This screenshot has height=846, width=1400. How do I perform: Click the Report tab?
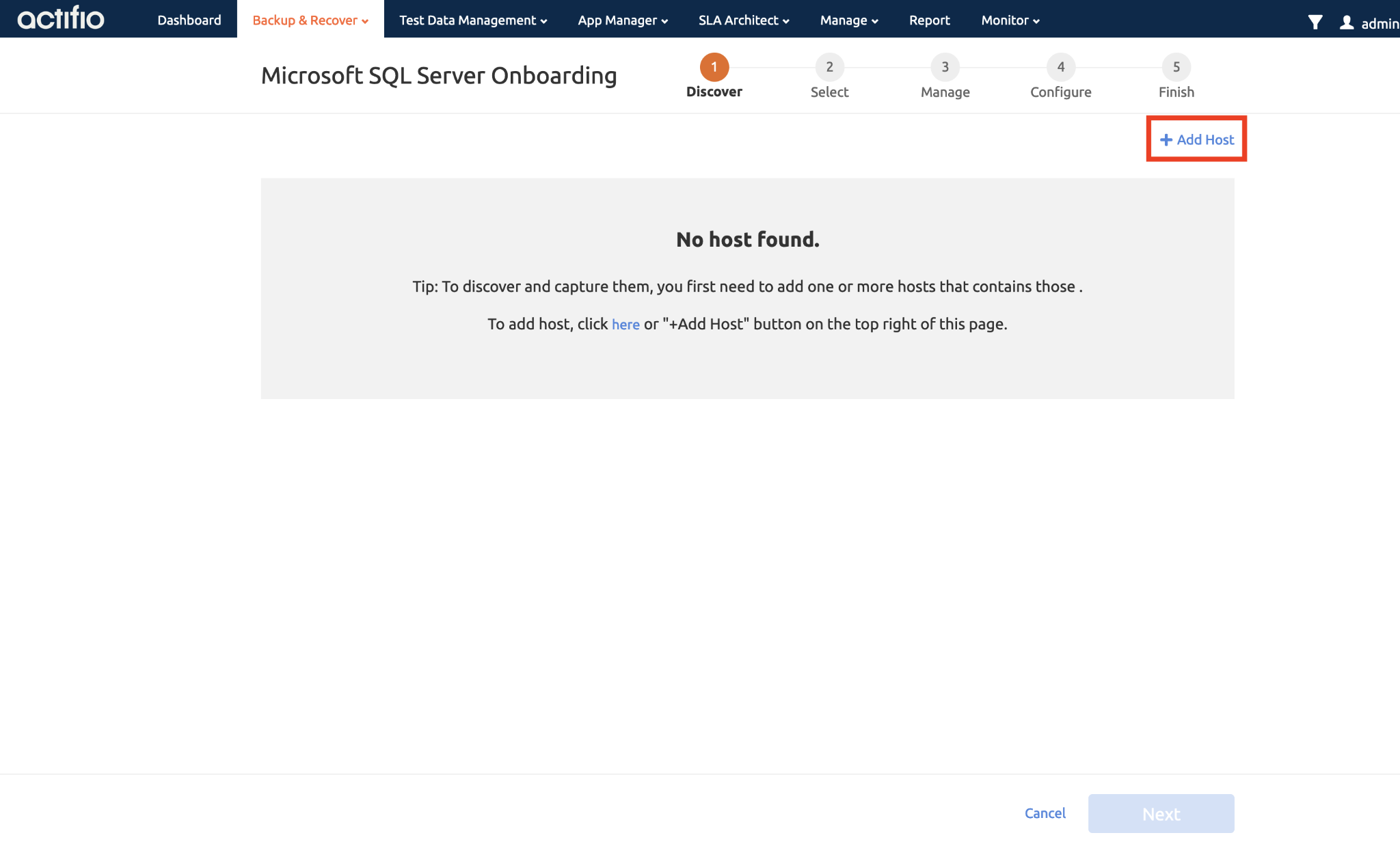930,19
